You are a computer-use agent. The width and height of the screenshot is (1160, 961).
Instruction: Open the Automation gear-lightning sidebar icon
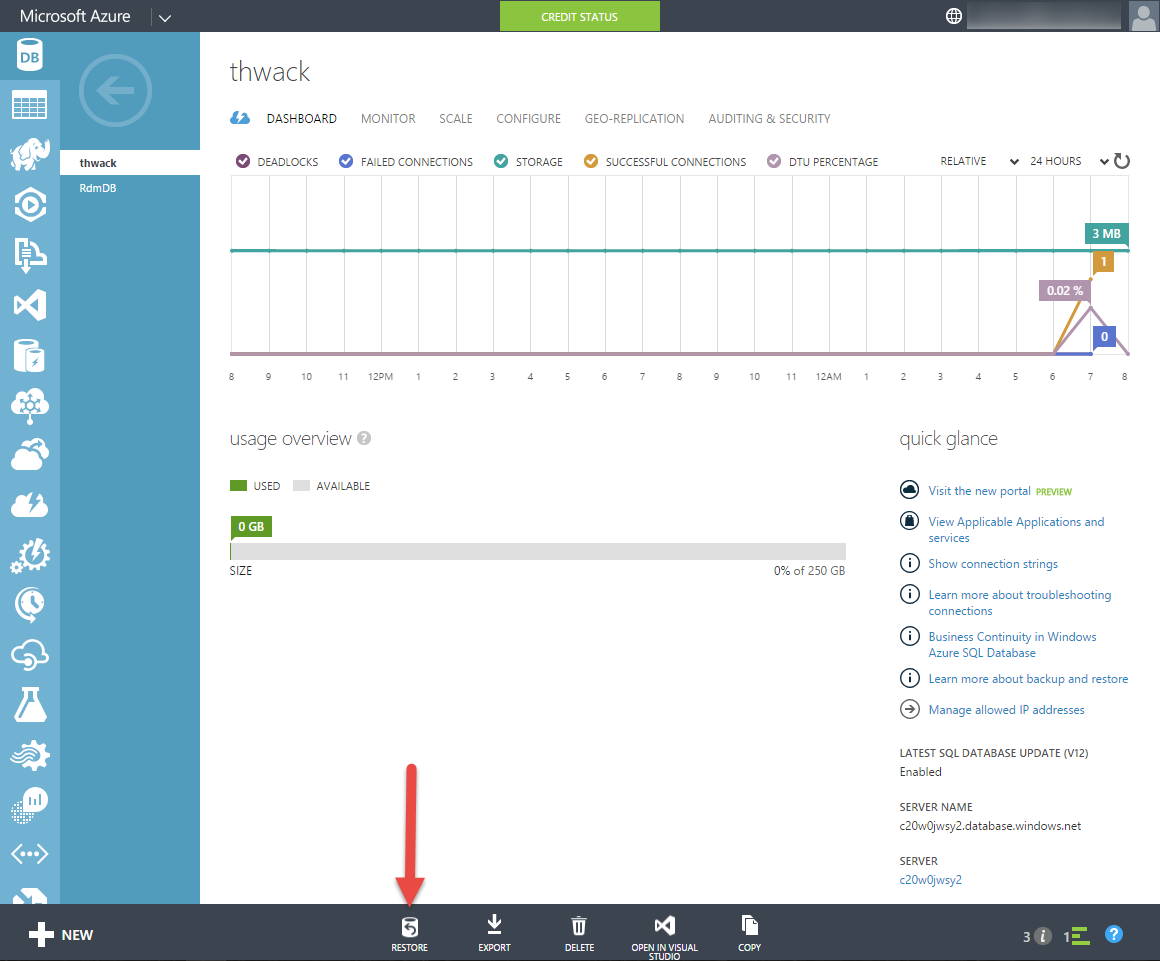pyautogui.click(x=30, y=556)
